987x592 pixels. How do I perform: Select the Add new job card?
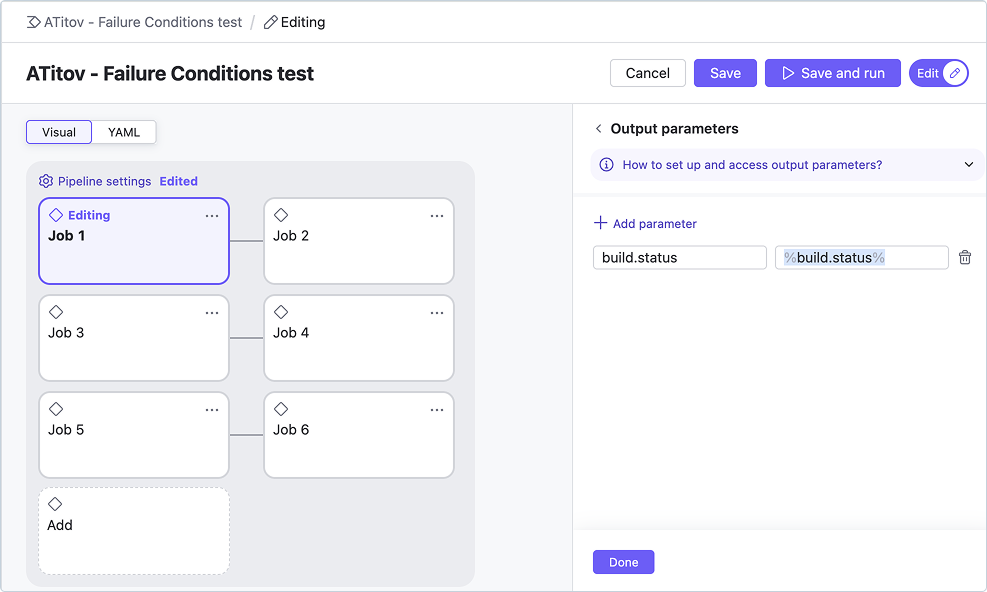[134, 531]
